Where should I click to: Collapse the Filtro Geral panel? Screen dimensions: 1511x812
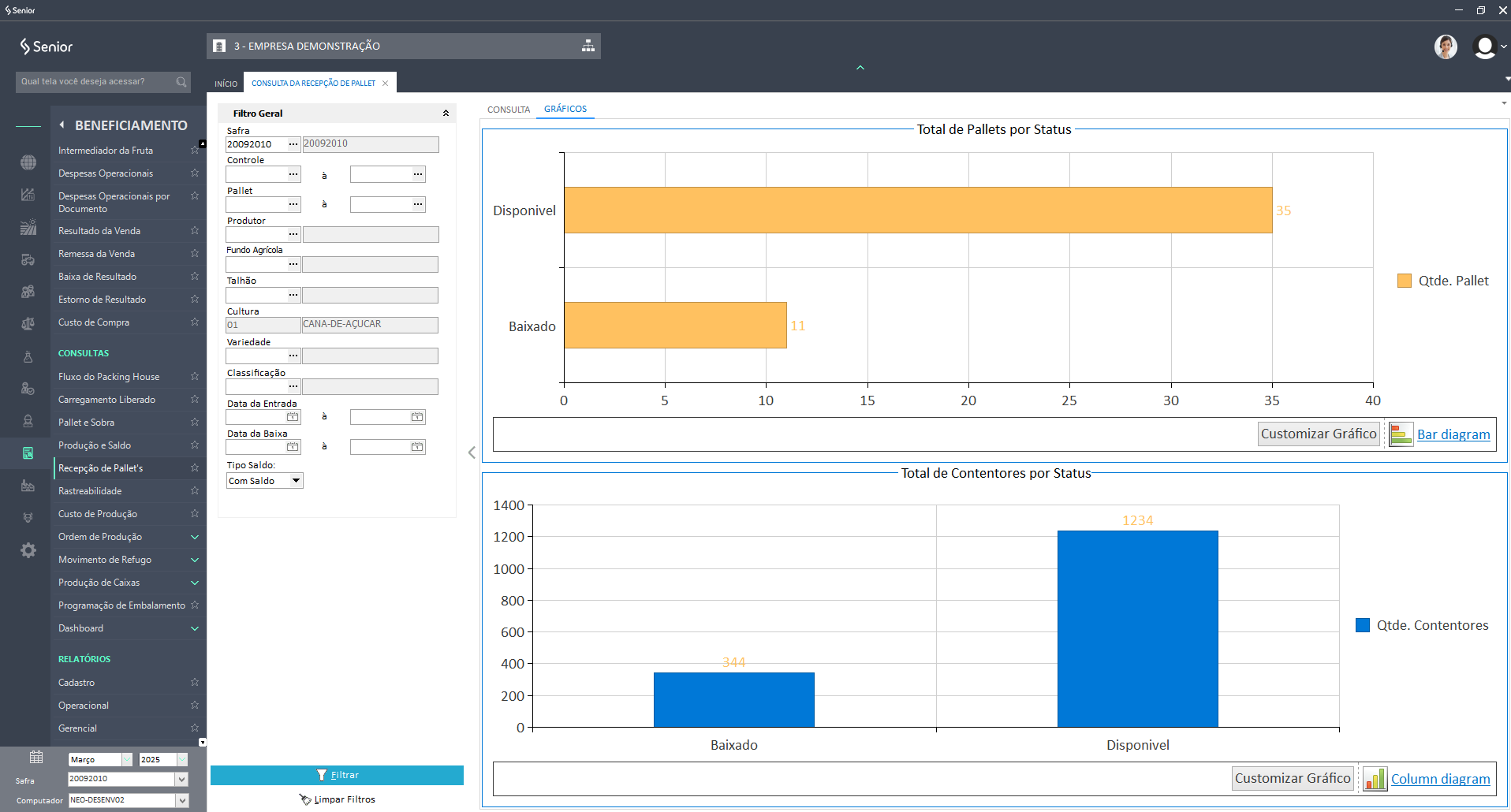(446, 114)
